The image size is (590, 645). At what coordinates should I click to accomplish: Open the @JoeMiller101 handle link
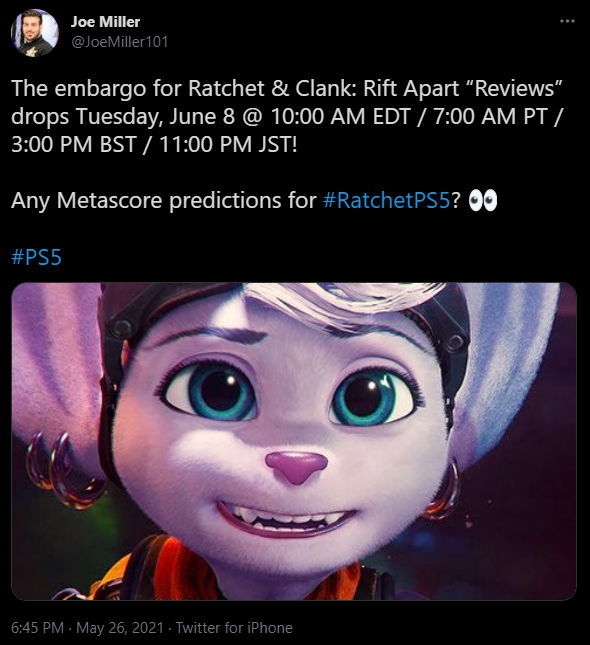pyautogui.click(x=120, y=42)
